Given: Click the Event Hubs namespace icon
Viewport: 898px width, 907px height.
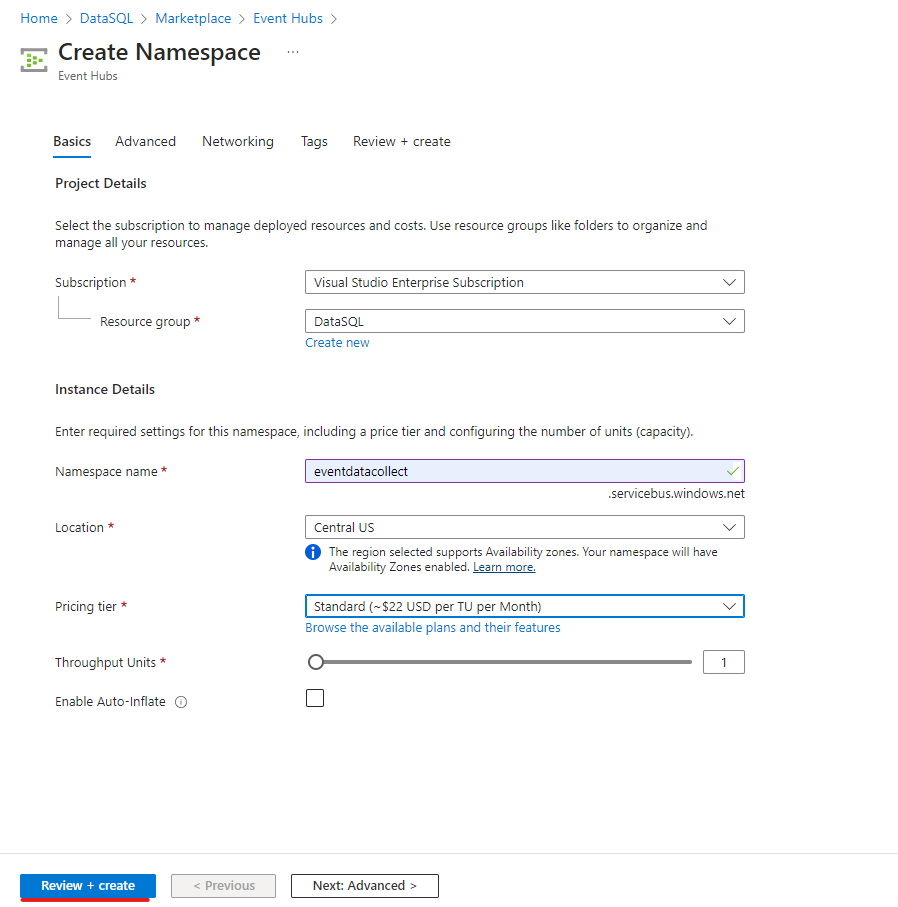Looking at the screenshot, I should coord(34,60).
